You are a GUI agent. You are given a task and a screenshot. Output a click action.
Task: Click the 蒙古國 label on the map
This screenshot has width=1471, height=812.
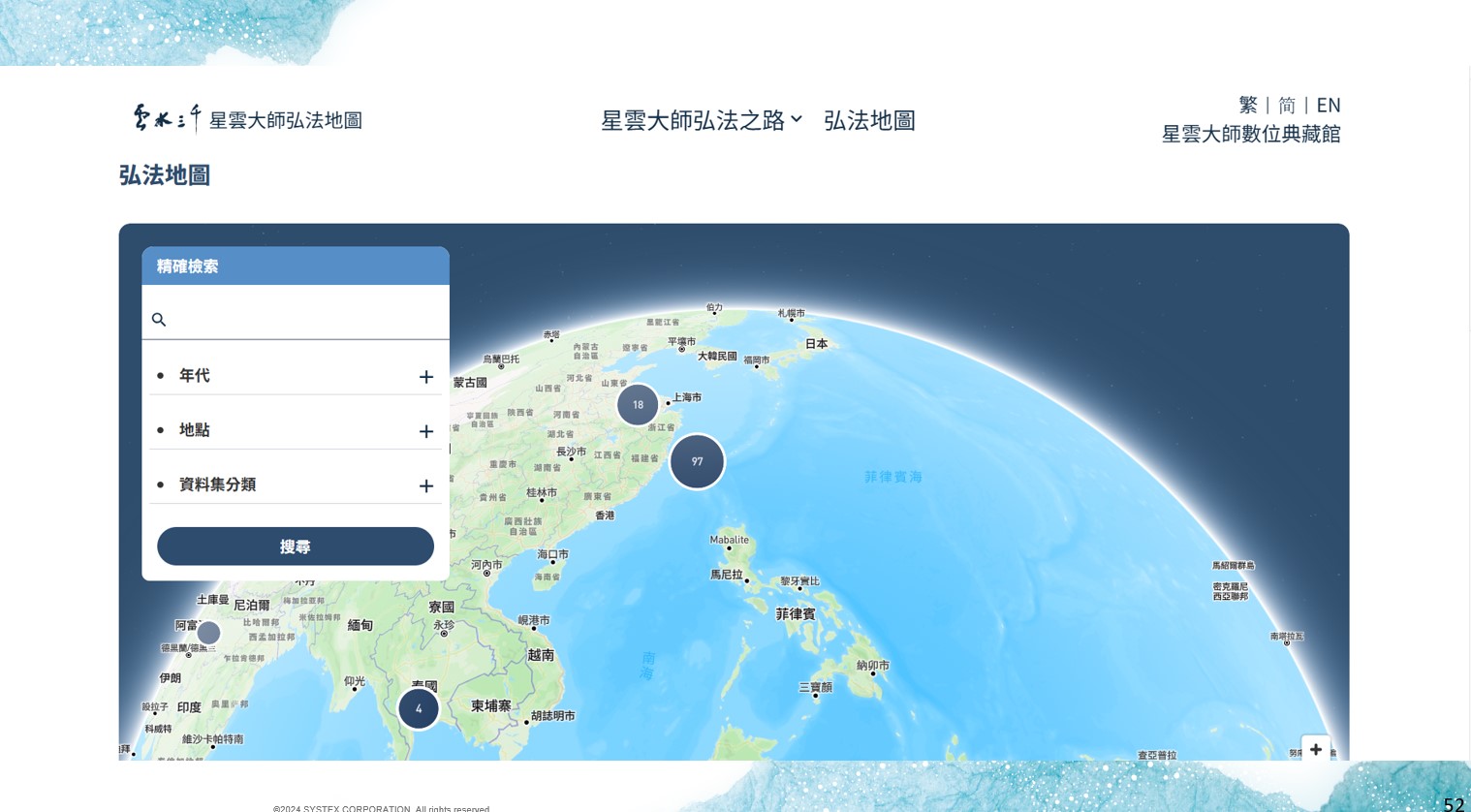470,383
